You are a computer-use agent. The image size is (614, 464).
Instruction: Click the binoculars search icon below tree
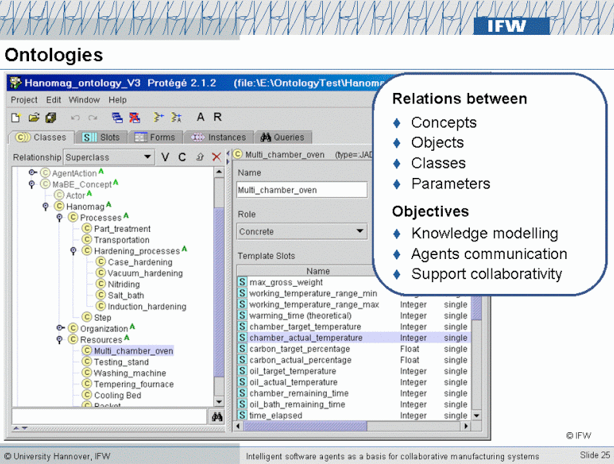click(x=216, y=417)
